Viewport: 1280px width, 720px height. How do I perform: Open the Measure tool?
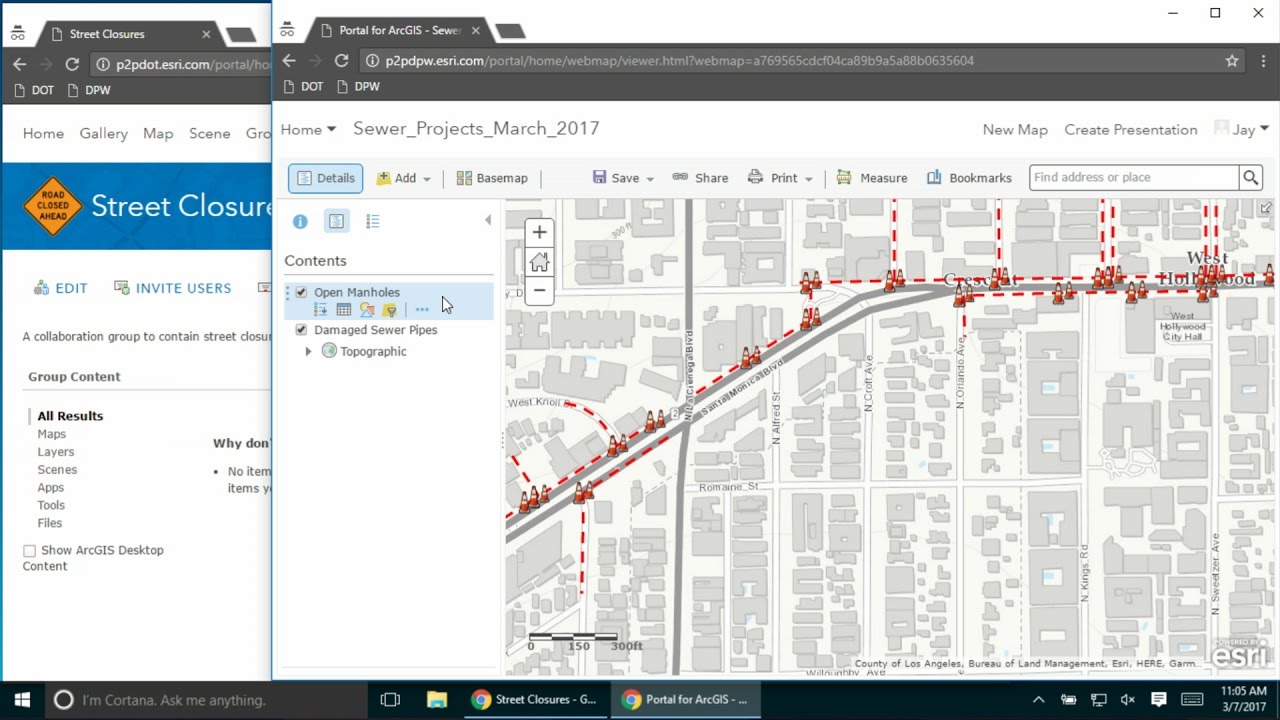pos(872,178)
